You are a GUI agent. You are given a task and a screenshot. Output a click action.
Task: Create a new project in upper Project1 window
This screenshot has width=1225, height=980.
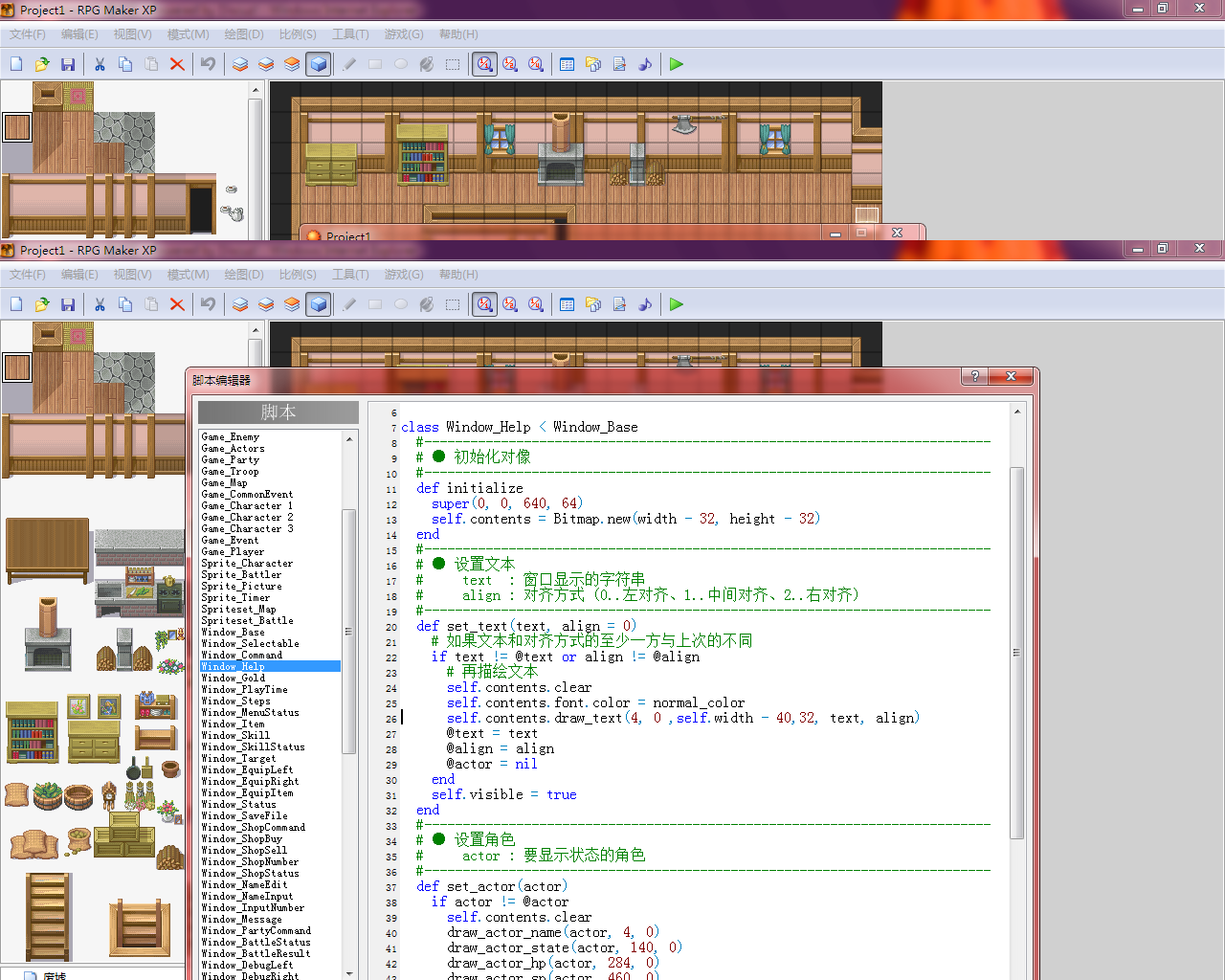[x=16, y=64]
